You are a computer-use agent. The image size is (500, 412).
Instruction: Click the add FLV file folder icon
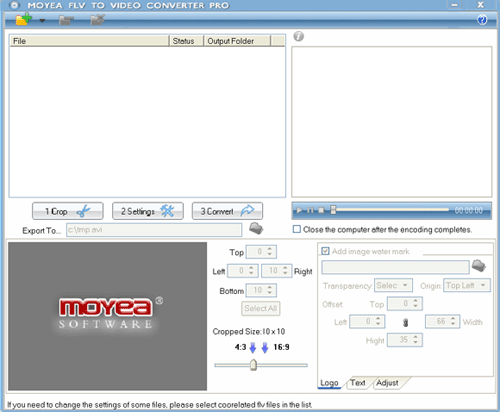click(23, 19)
